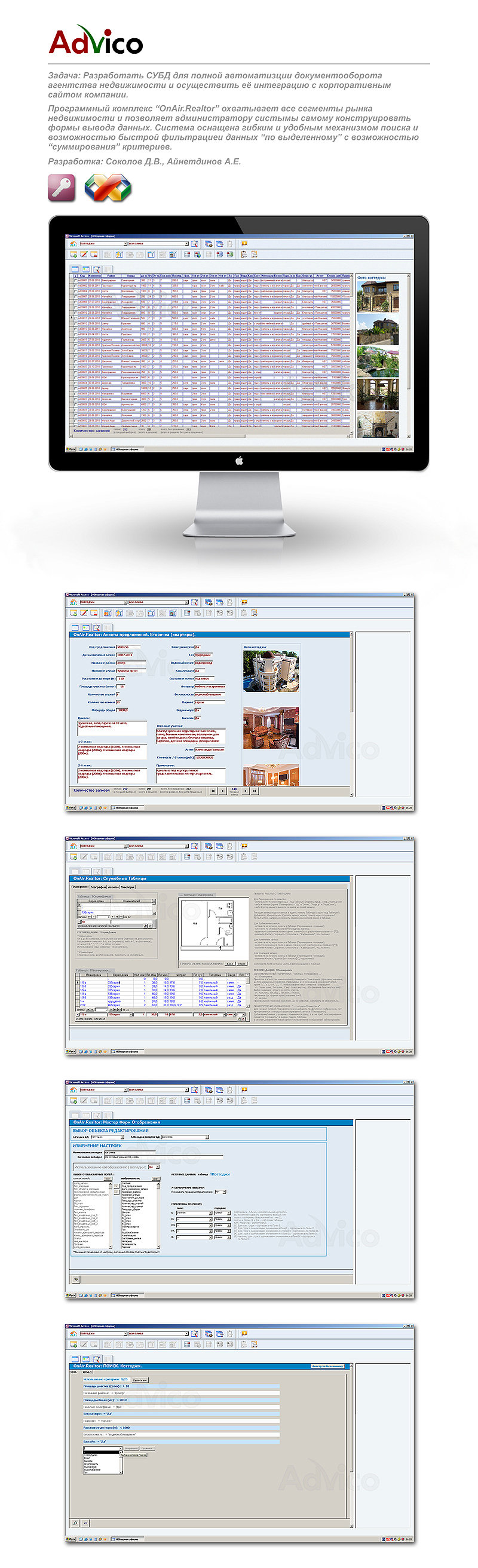Click the Home icon in the monitor screen's toolbar
Image resolution: width=478 pixels, height=1568 pixels.
coord(73,243)
